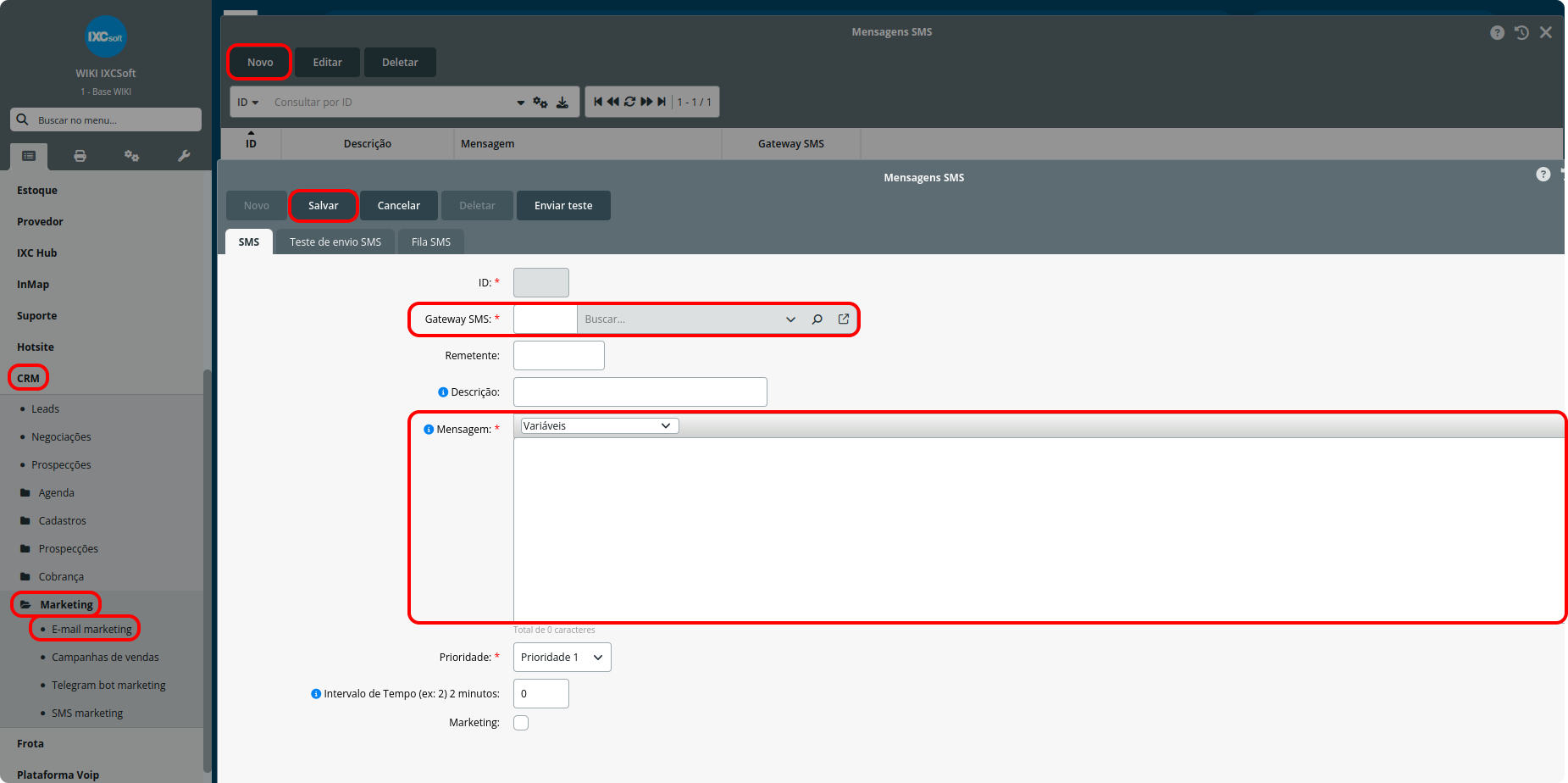Image resolution: width=1568 pixels, height=783 pixels.
Task: Click the Gateway SMS search magnifier icon
Action: tap(817, 319)
